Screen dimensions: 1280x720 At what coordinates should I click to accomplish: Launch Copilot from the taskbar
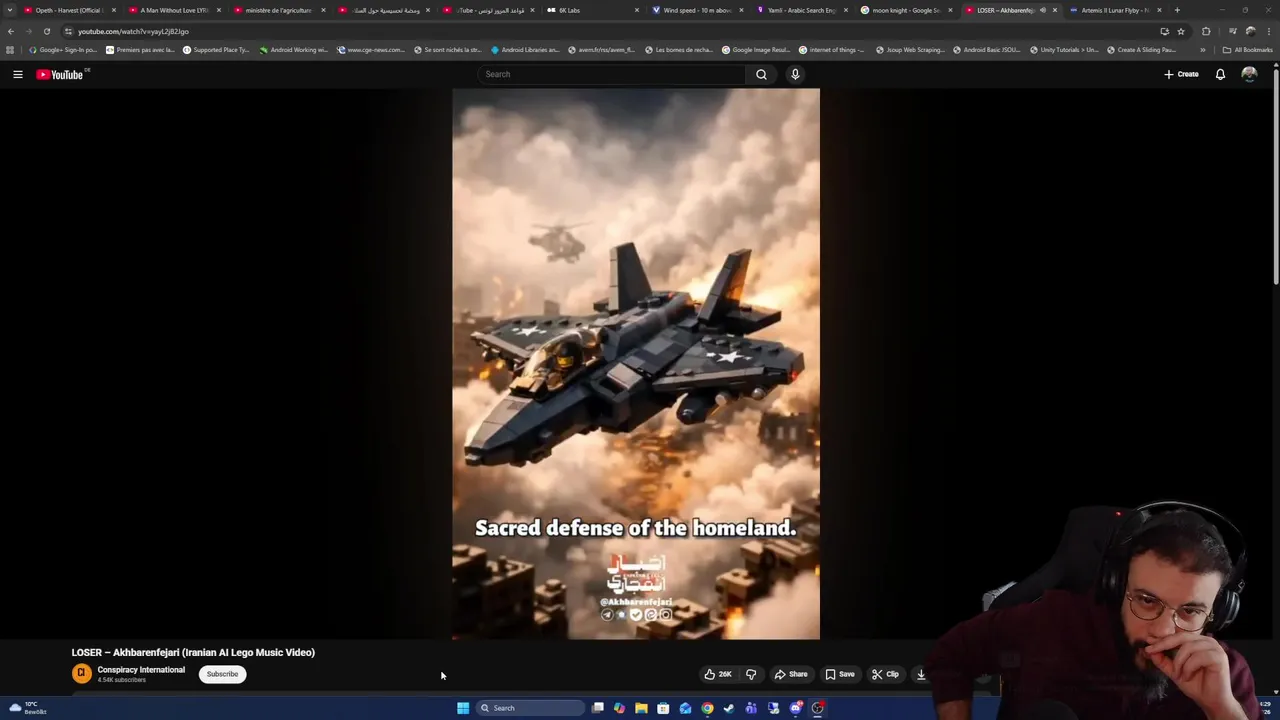pyautogui.click(x=620, y=708)
